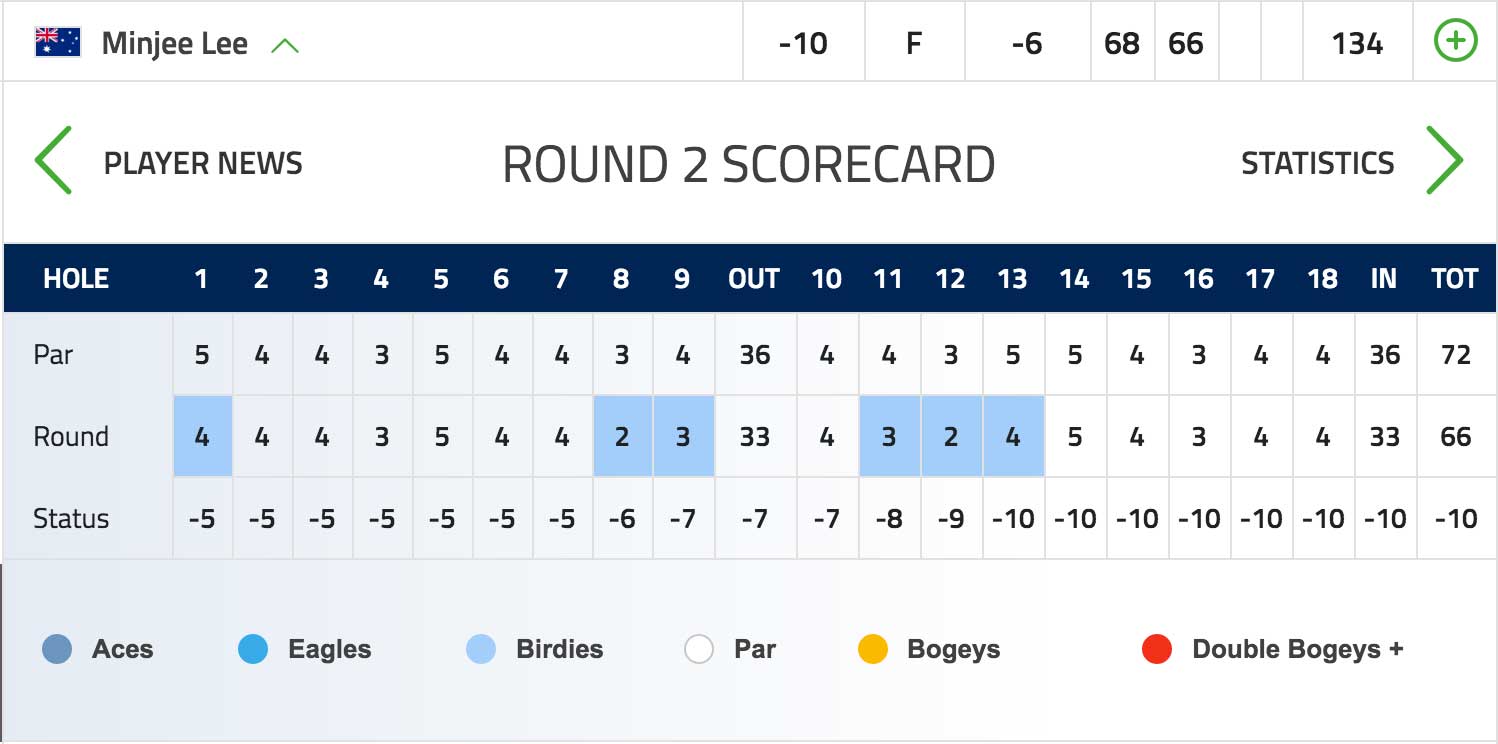Go to Statistics with the right green arrow

[x=1444, y=160]
